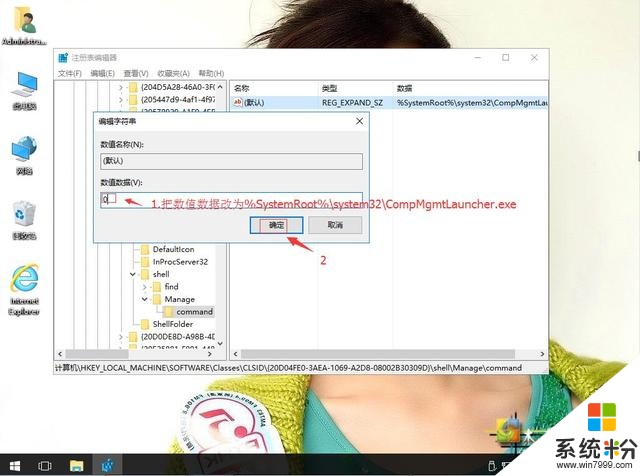Viewport: 640px width, 476px height.
Task: Click tree pane scroll left arrow
Action: click(x=60, y=354)
